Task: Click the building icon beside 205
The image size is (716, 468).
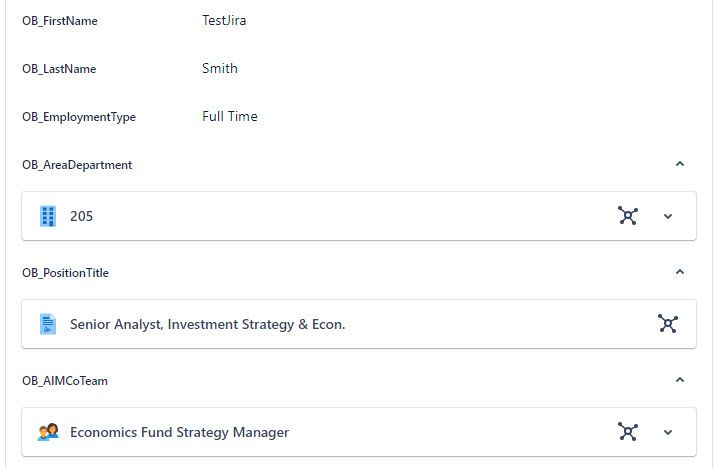Action: point(48,216)
